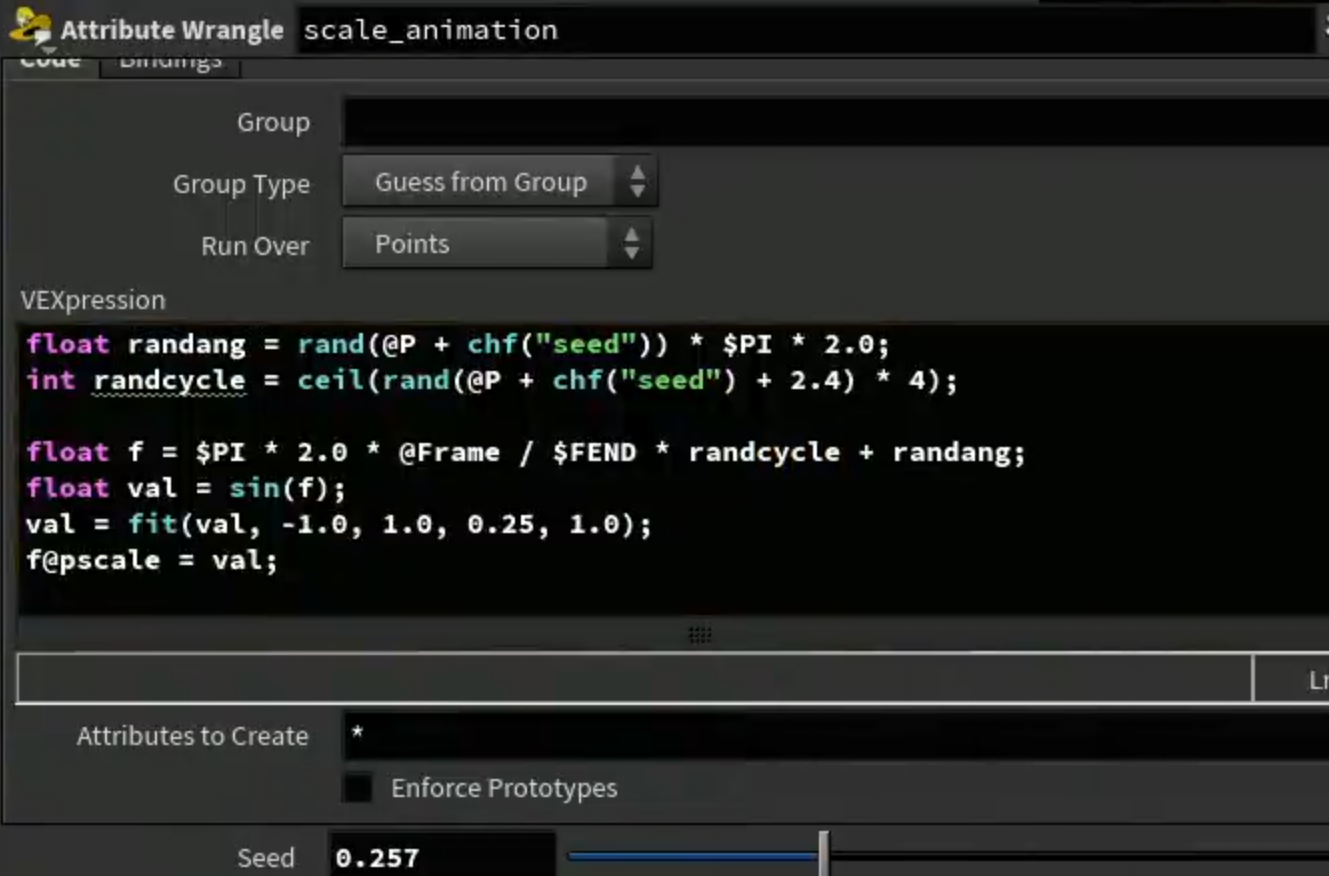
Task: Click the empty status bar below the editor
Action: [634, 680]
